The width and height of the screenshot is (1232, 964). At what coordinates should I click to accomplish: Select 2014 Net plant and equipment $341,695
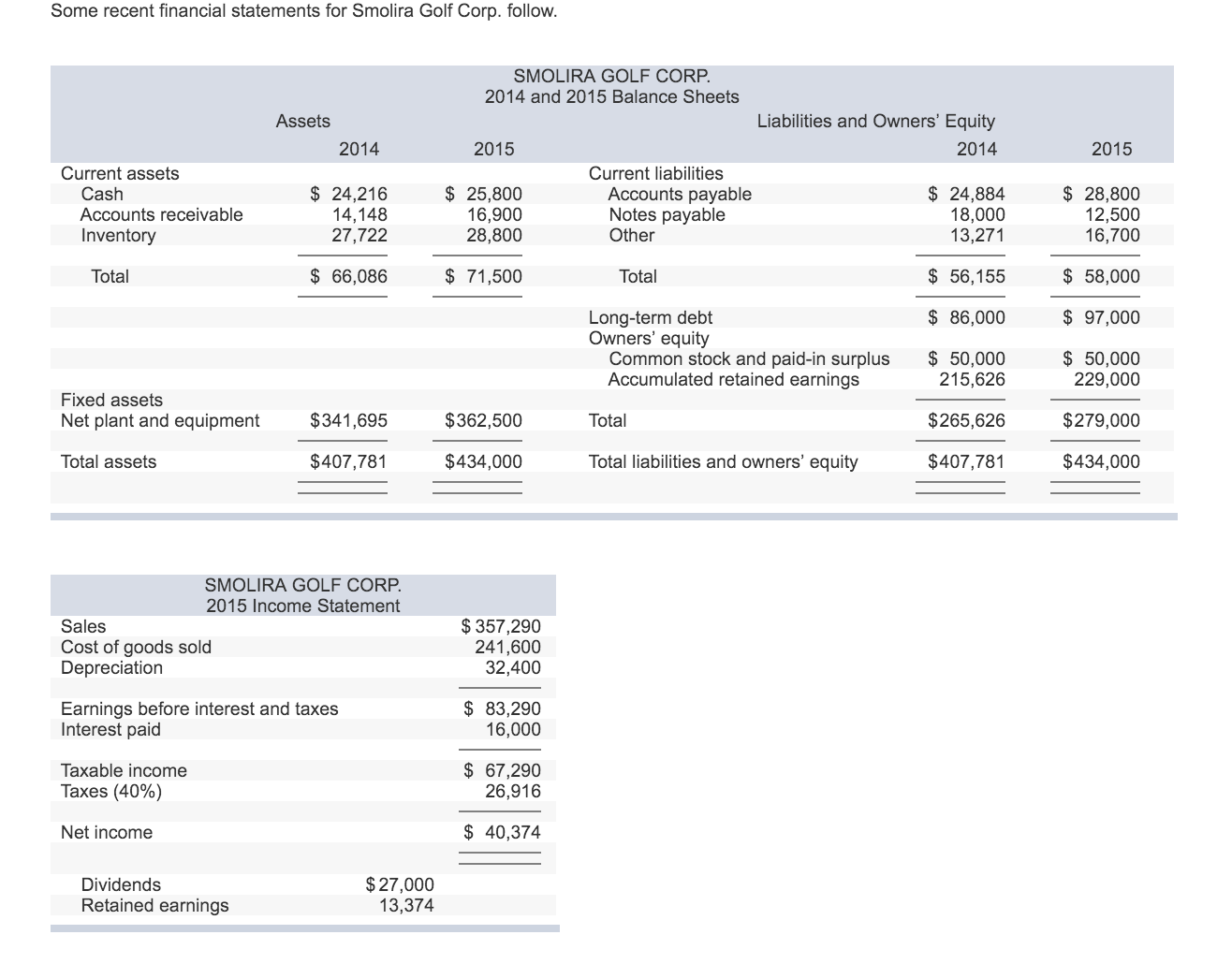click(348, 420)
